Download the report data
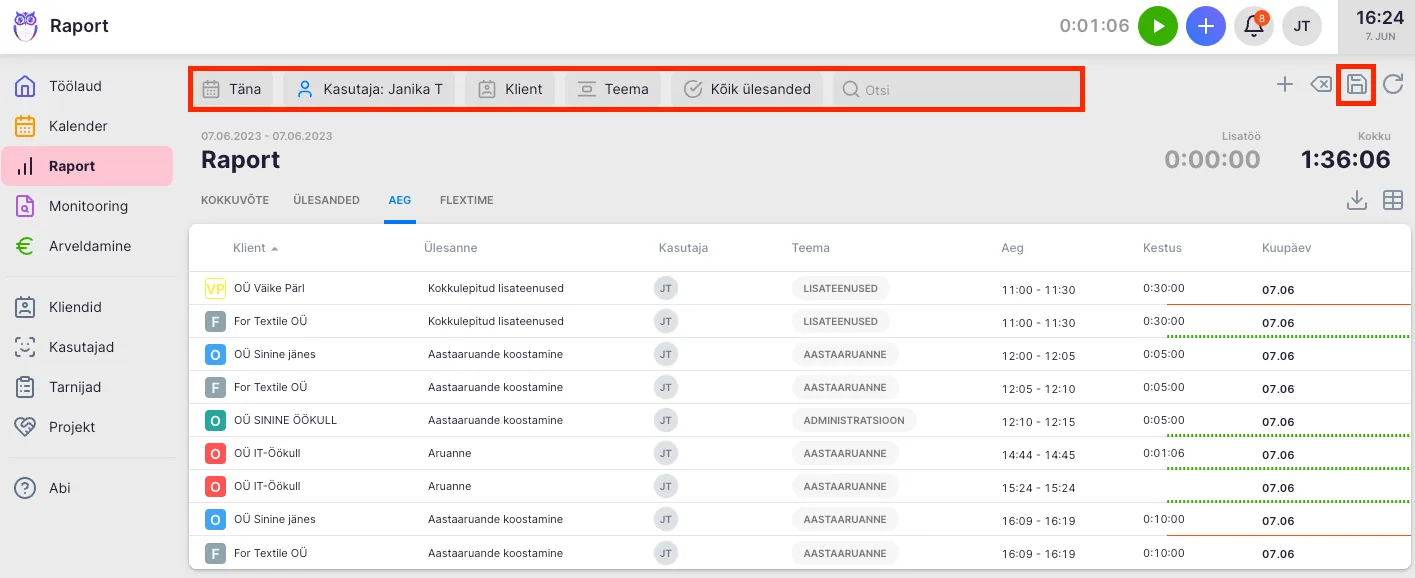Image resolution: width=1415 pixels, height=578 pixels. (1356, 201)
